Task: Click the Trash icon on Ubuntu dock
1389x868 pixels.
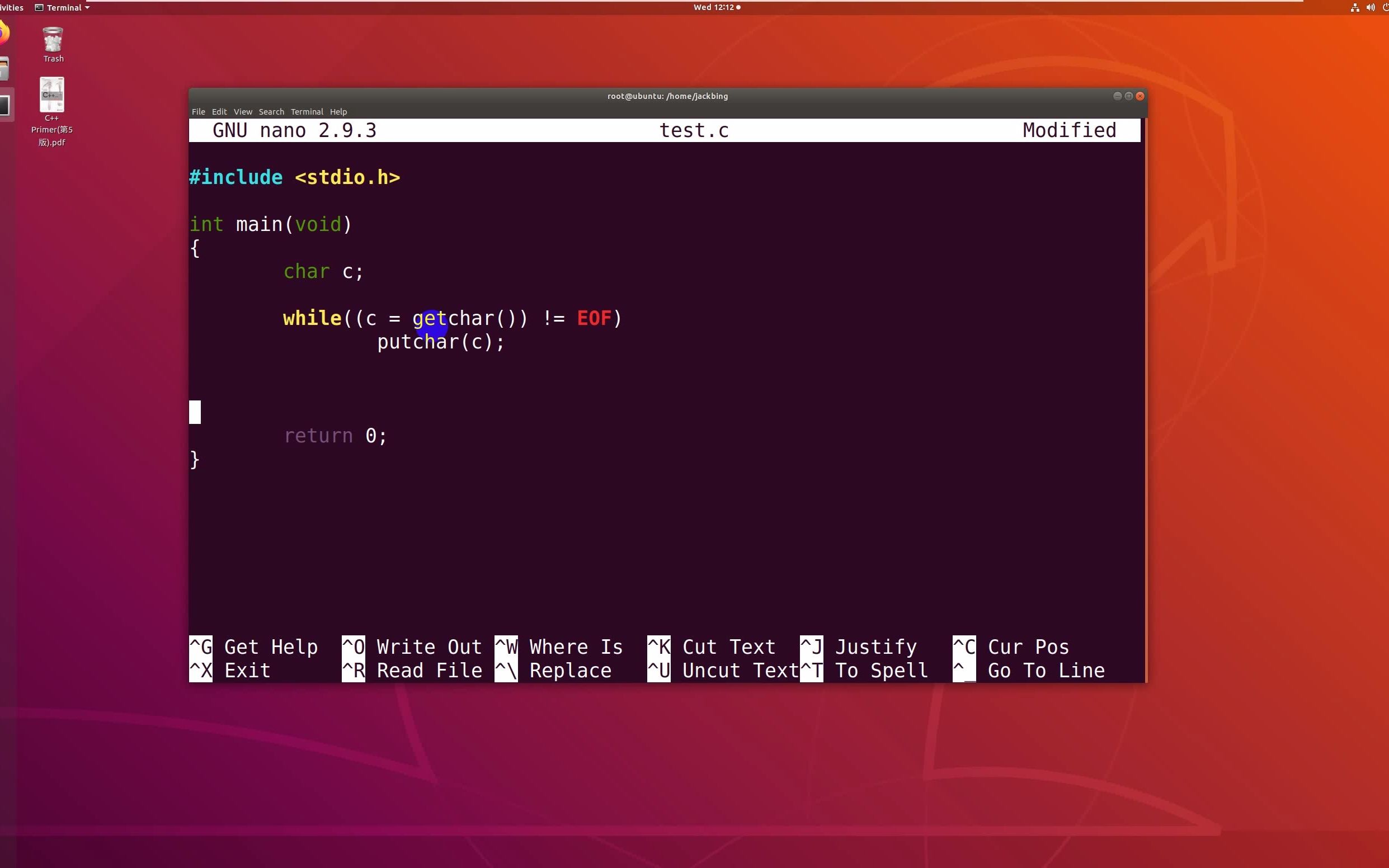Action: (52, 40)
